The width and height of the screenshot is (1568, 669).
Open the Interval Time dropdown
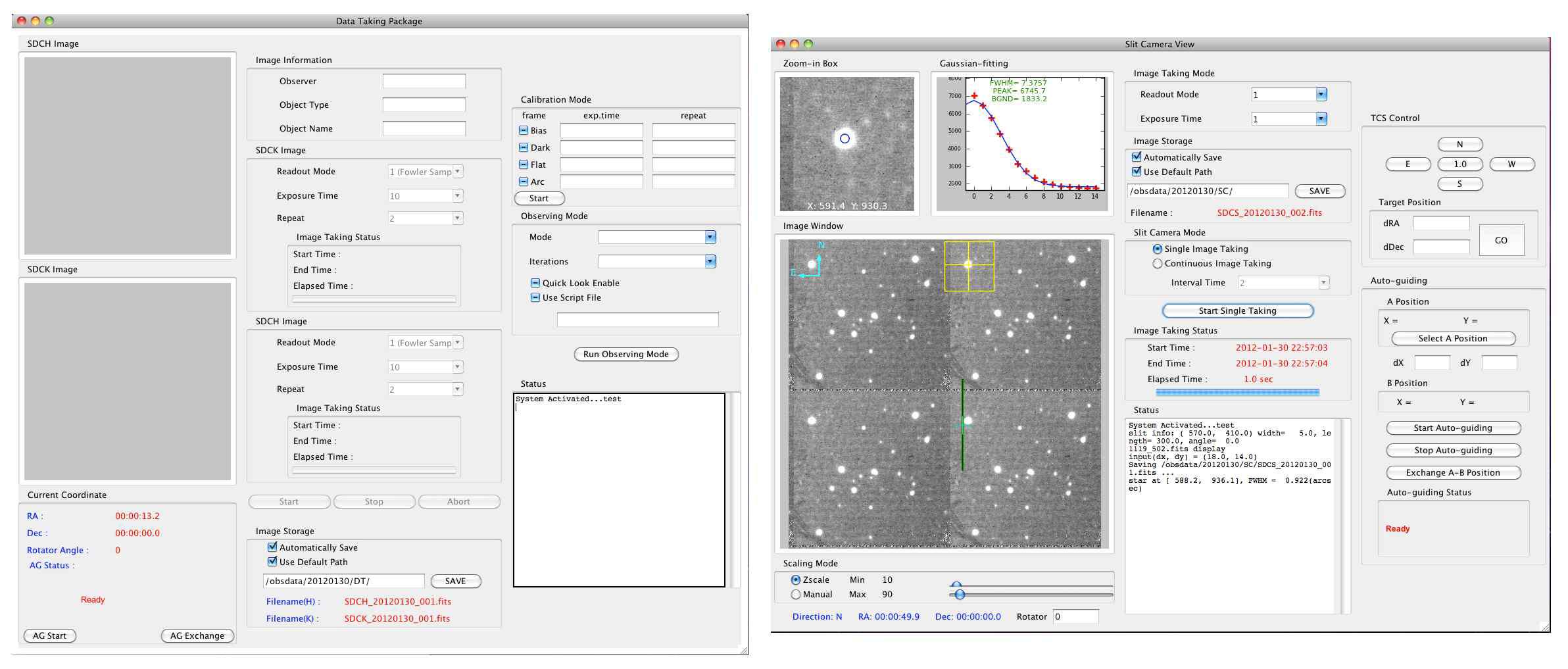[x=1284, y=282]
